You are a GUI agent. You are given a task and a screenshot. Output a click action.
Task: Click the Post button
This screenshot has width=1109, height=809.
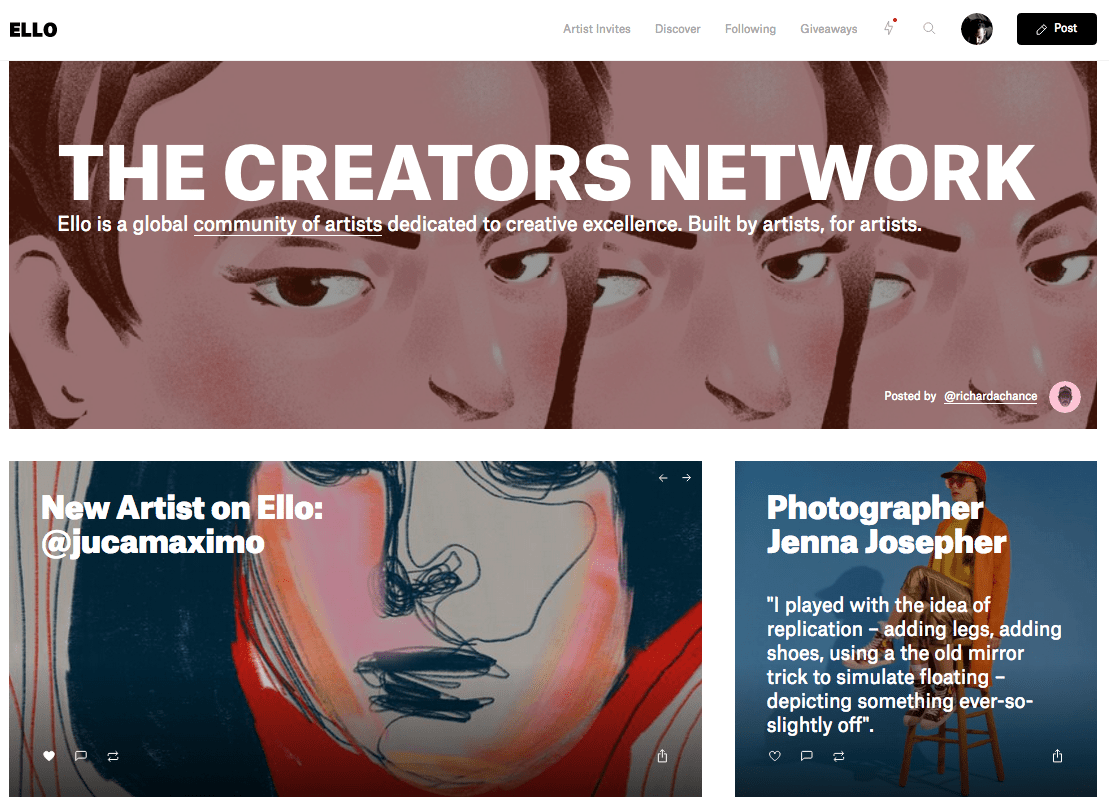tap(1057, 29)
